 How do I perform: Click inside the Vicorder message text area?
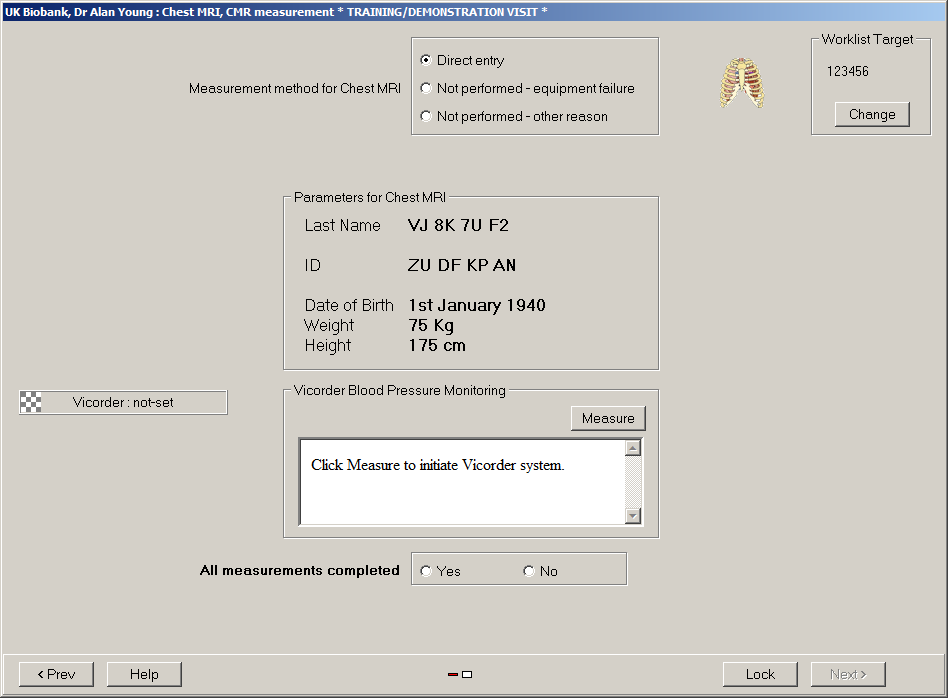(x=462, y=490)
